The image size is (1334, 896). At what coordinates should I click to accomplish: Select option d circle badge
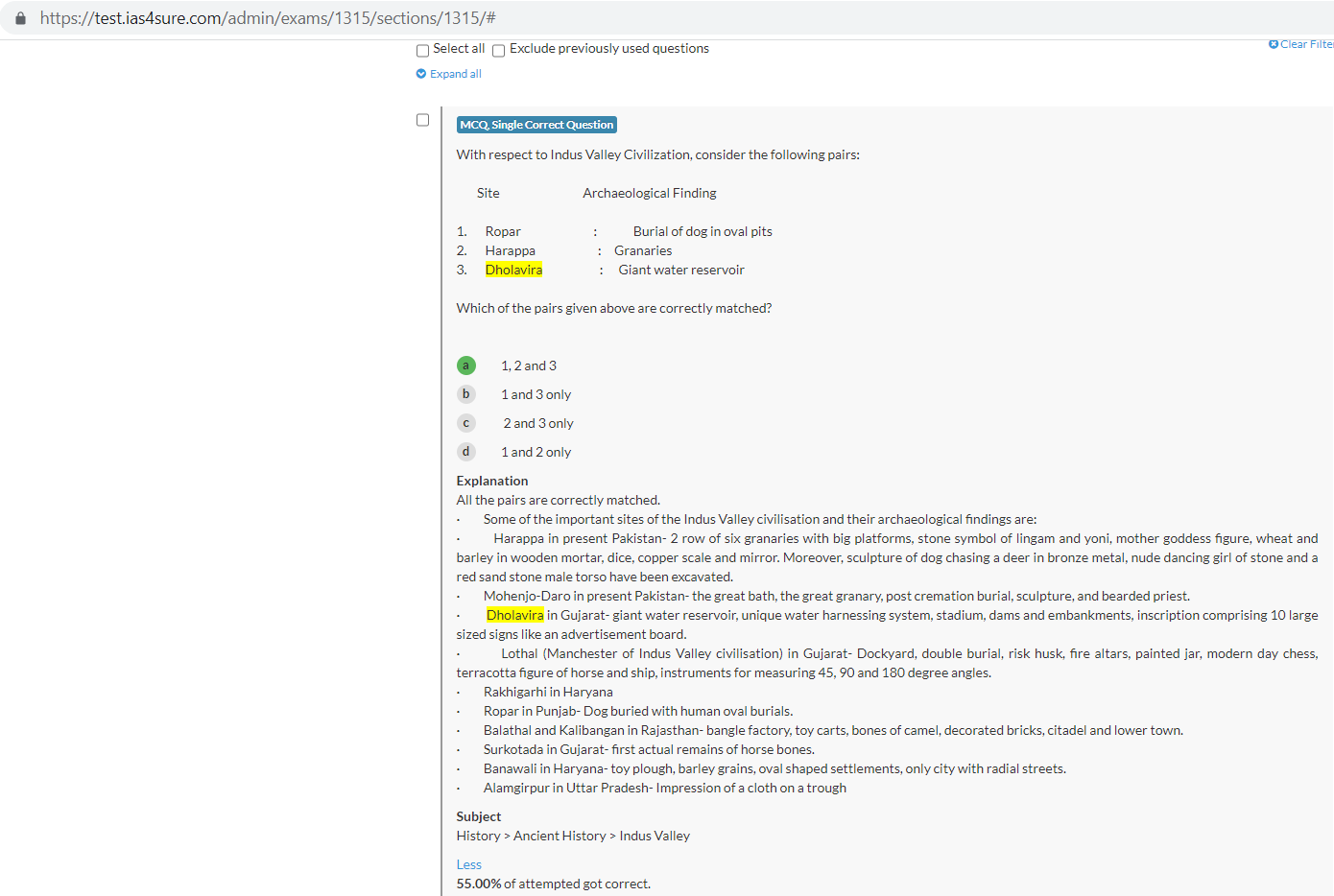coord(466,452)
